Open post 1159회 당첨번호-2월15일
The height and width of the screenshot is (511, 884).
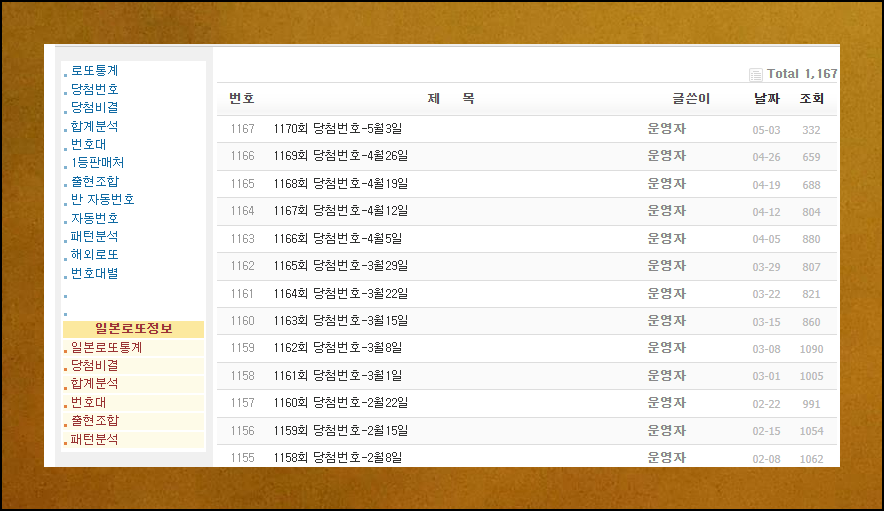pyautogui.click(x=341, y=430)
